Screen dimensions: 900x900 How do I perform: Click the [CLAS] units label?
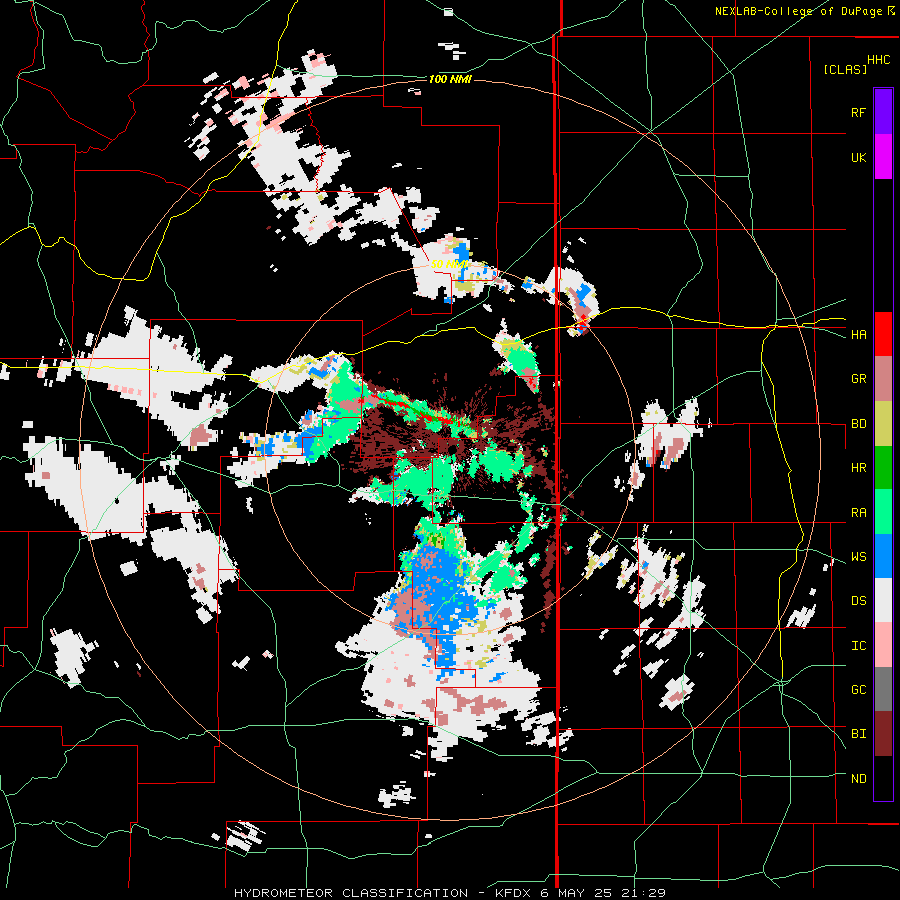(x=845, y=69)
